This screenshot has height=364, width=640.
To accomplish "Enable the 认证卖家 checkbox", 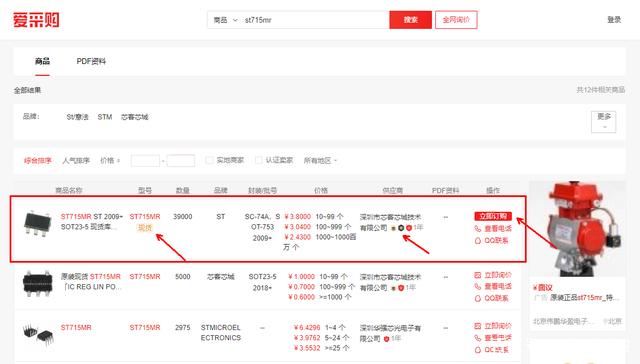I will (258, 160).
